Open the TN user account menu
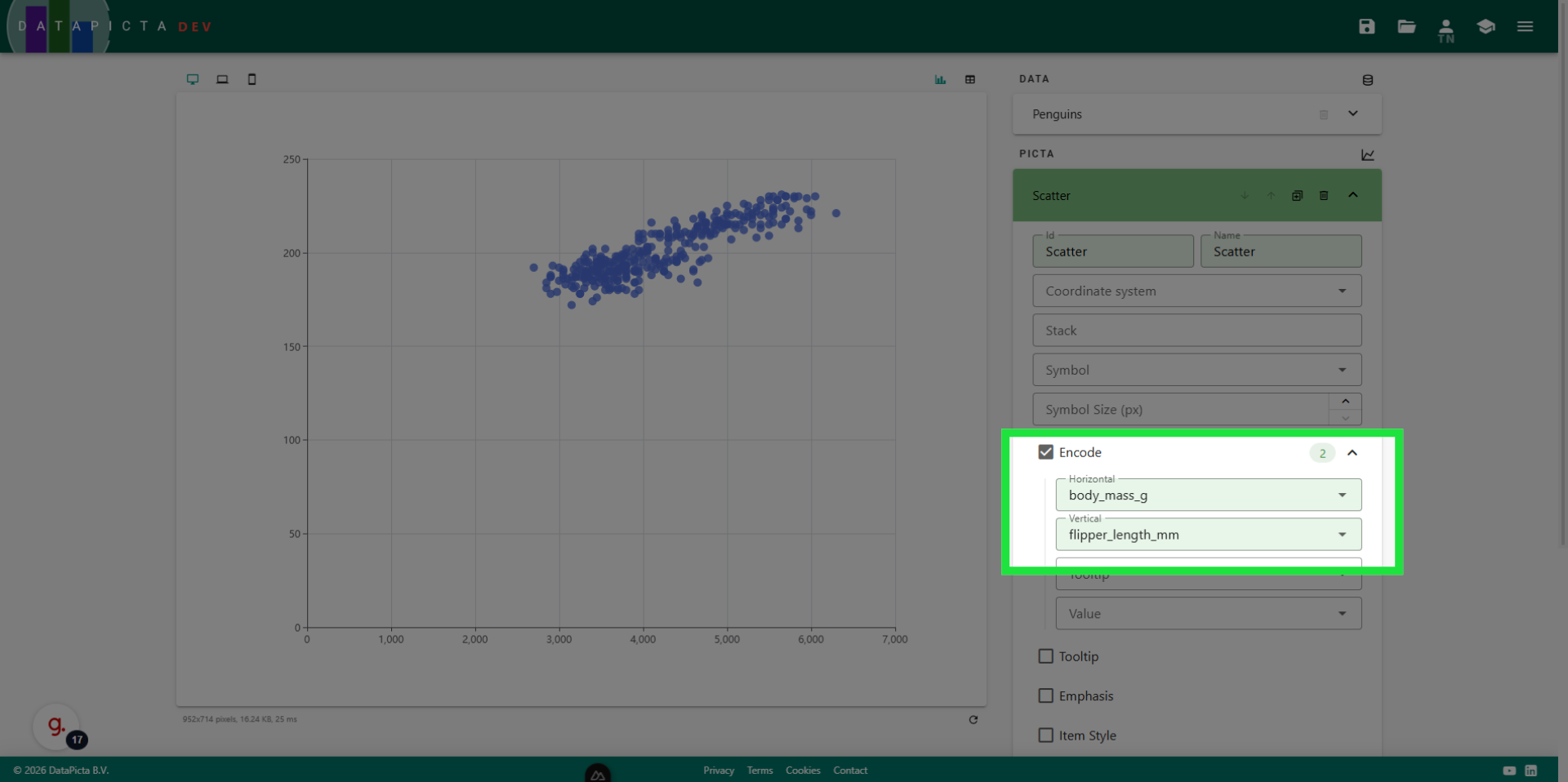The image size is (1568, 782). click(x=1445, y=30)
